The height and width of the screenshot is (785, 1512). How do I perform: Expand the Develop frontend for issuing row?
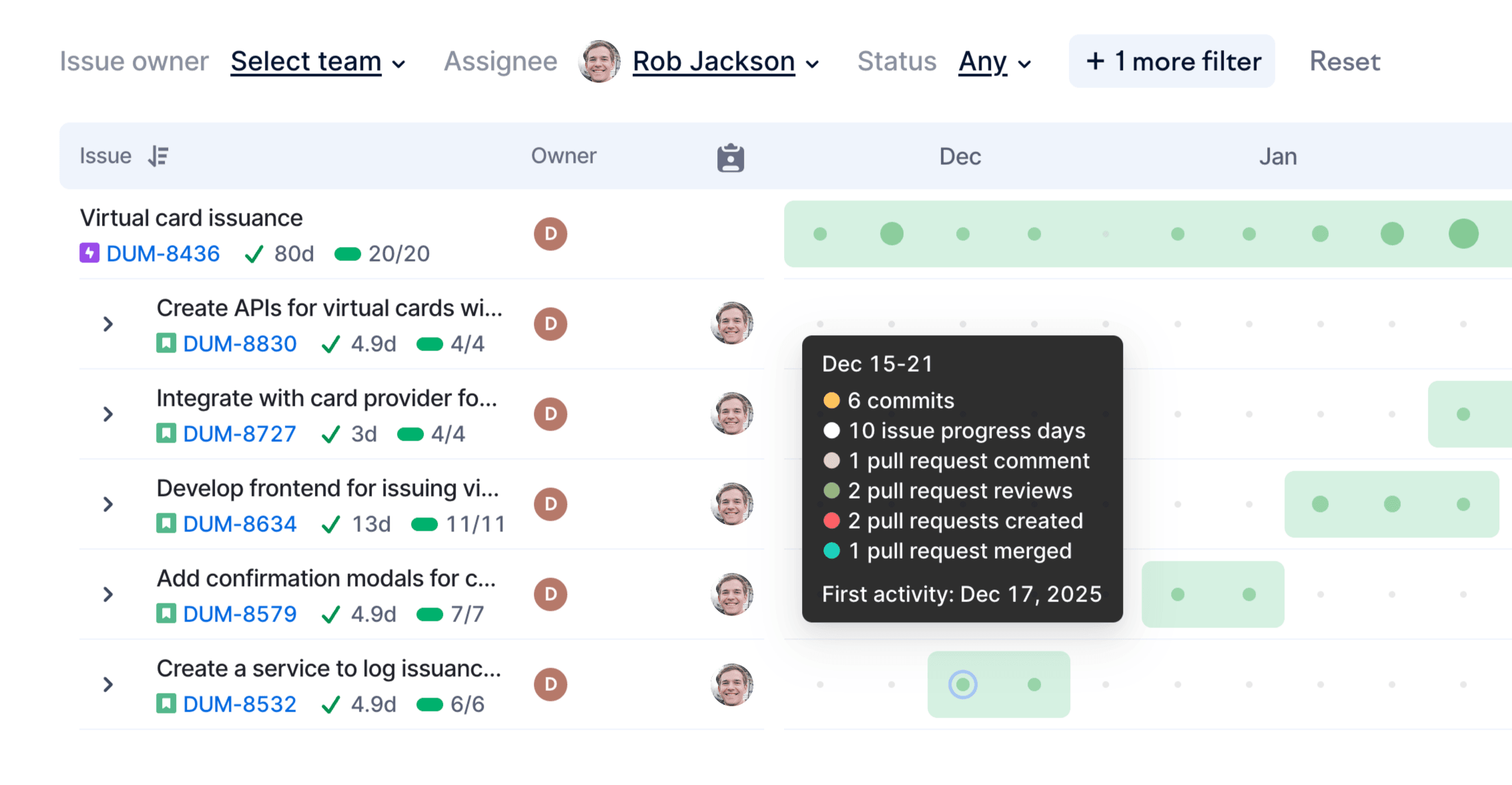[x=108, y=505]
